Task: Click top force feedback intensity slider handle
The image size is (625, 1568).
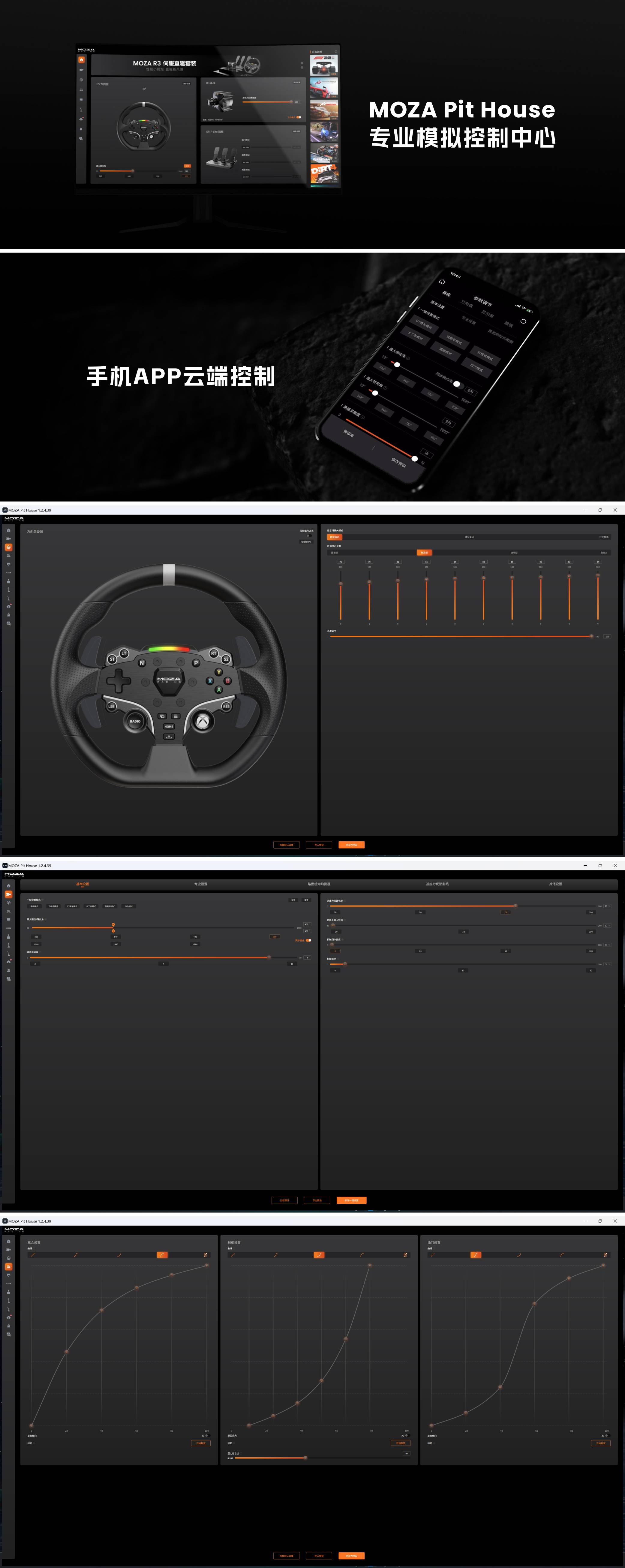Action: (x=515, y=906)
